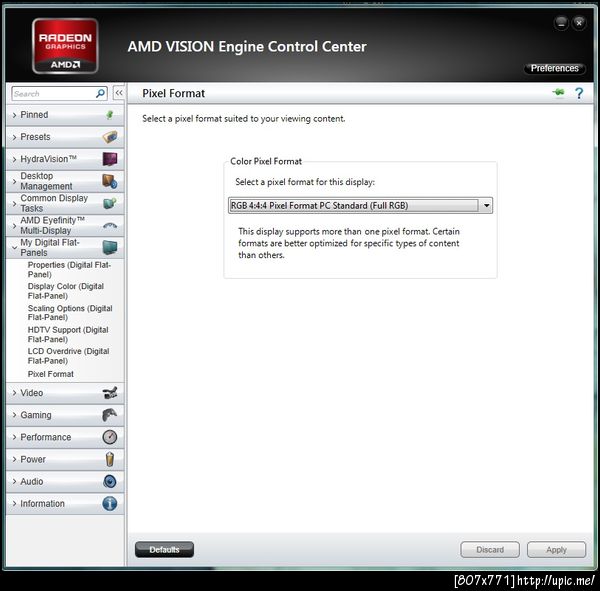Click the Desktop Management icon
The width and height of the screenshot is (600, 591).
[x=110, y=181]
